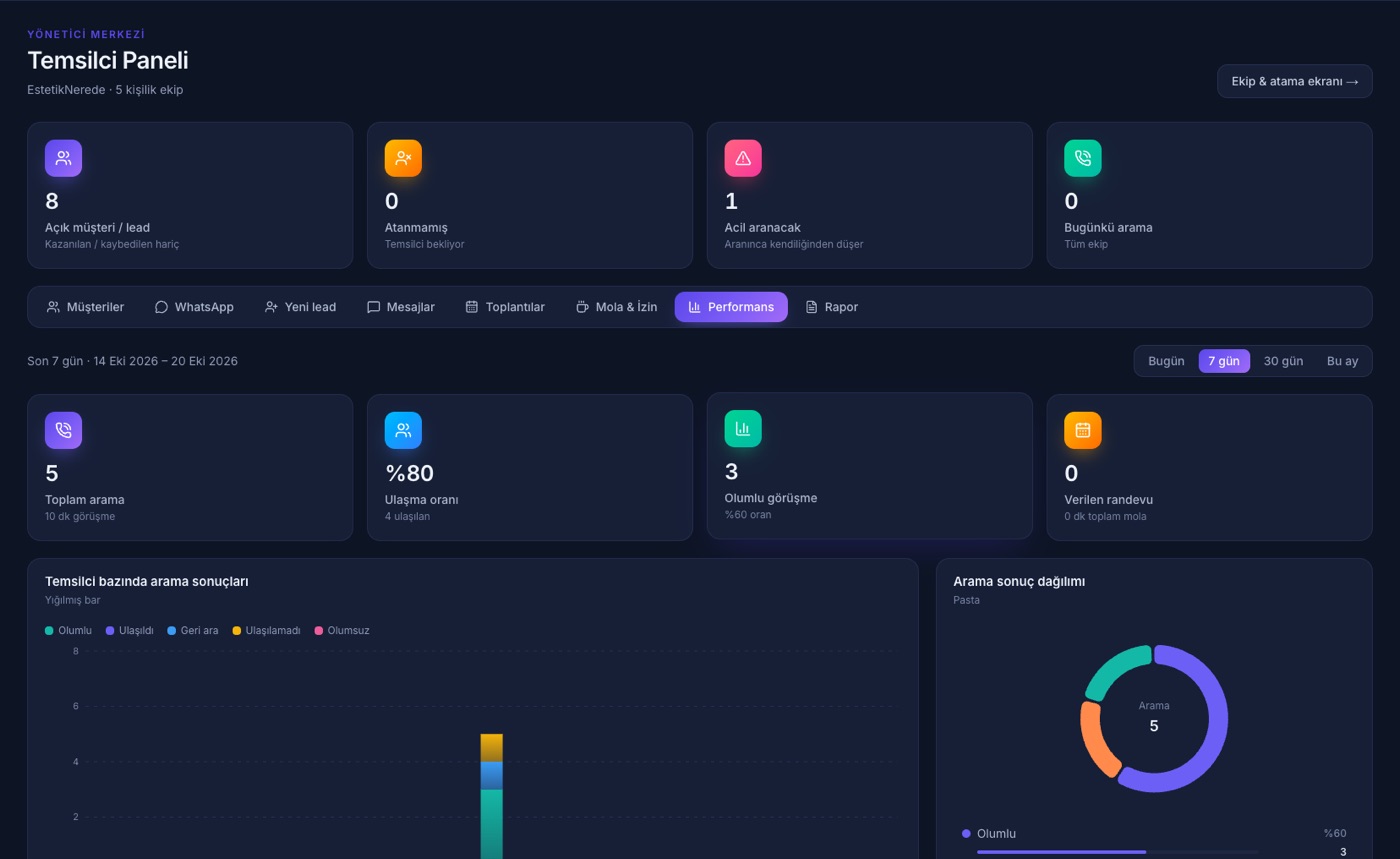
Task: Toggle the Olumsuz legend entry
Action: pyautogui.click(x=342, y=631)
